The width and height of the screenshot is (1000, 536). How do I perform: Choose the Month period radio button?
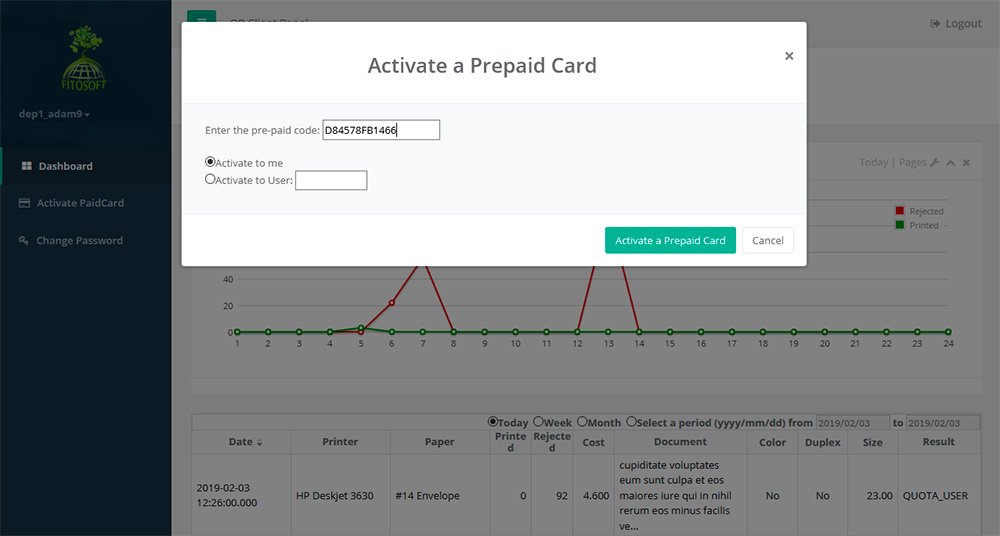click(582, 422)
